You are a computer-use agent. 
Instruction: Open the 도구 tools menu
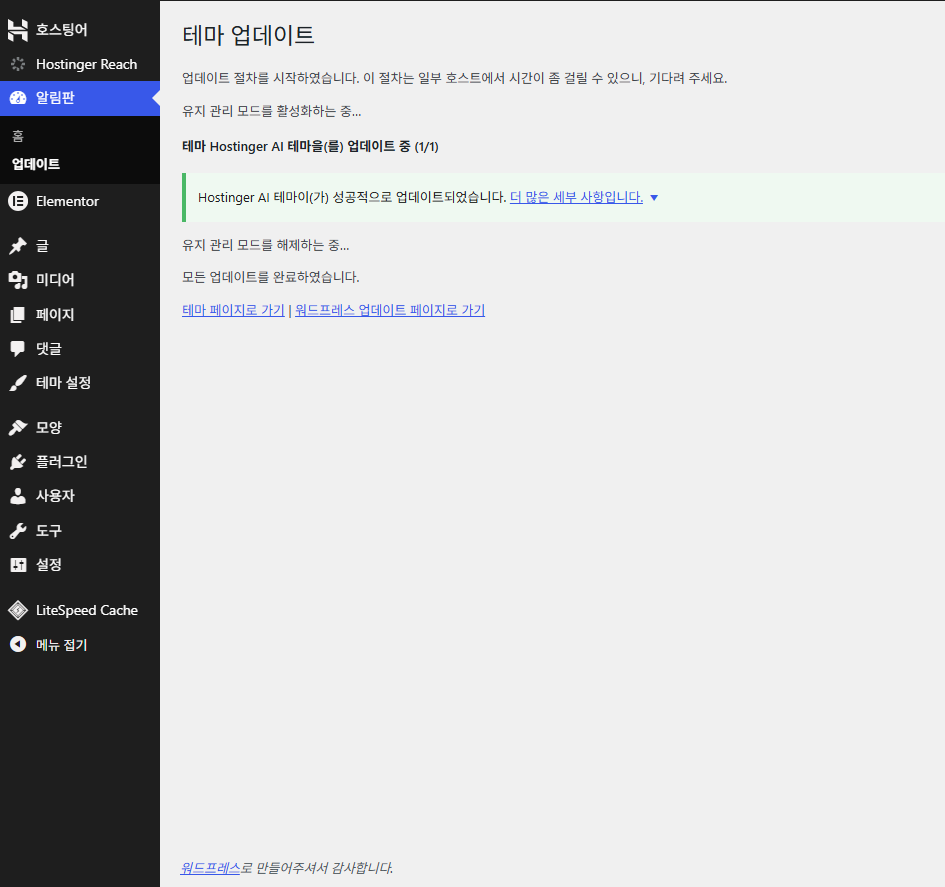tap(80, 530)
